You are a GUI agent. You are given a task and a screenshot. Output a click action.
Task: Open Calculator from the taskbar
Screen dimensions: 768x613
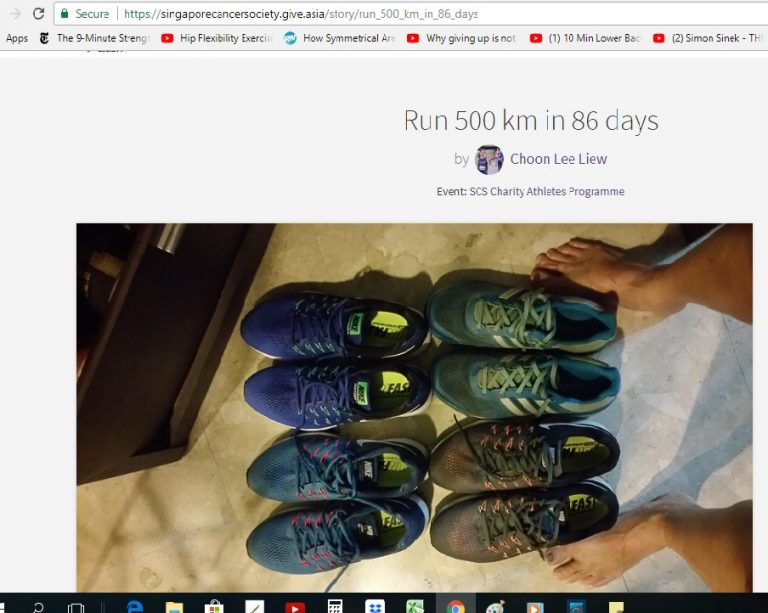click(335, 607)
